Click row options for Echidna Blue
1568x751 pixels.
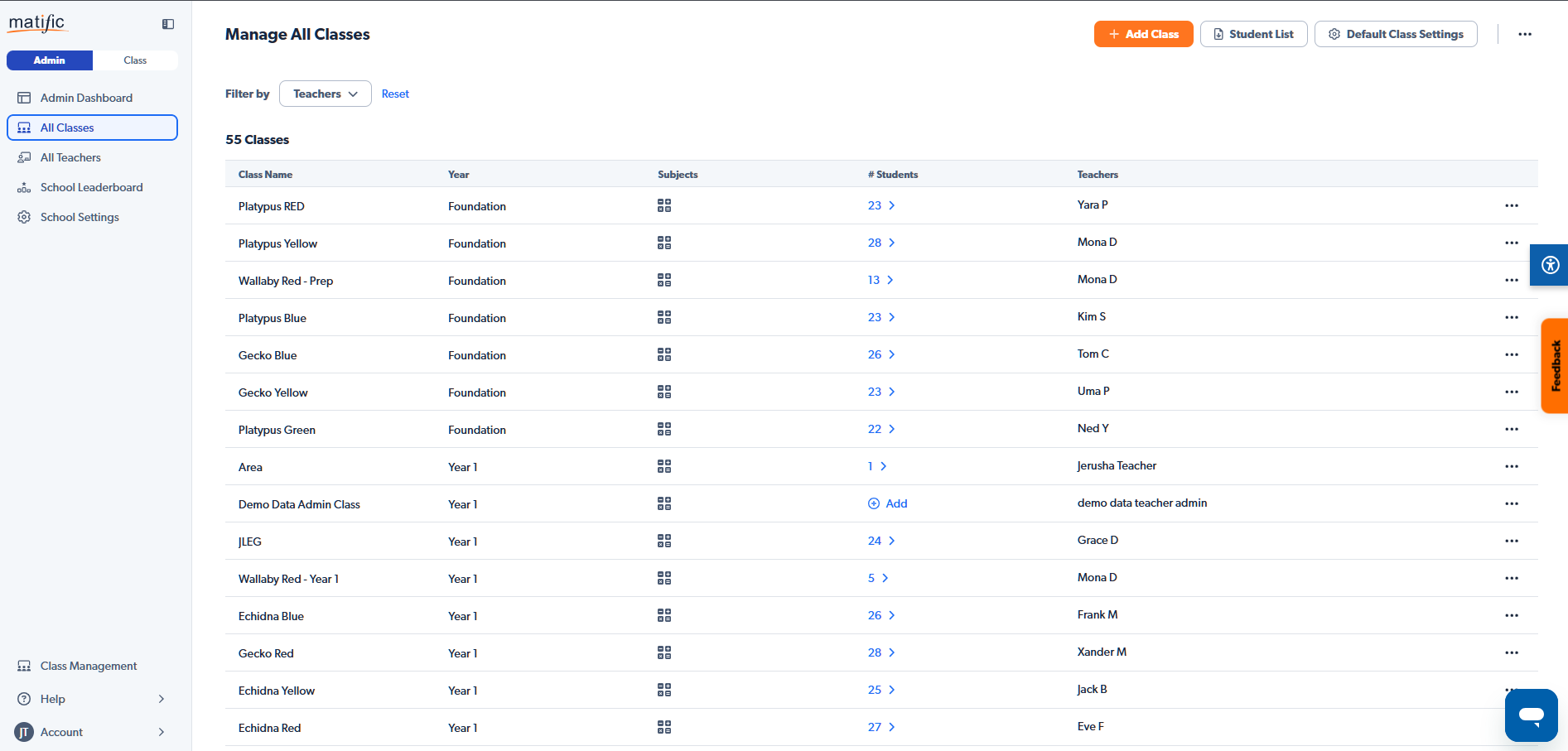1511,615
